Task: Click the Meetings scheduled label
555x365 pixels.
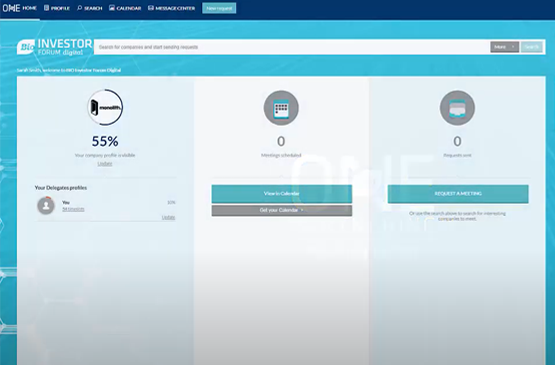Action: [281, 155]
